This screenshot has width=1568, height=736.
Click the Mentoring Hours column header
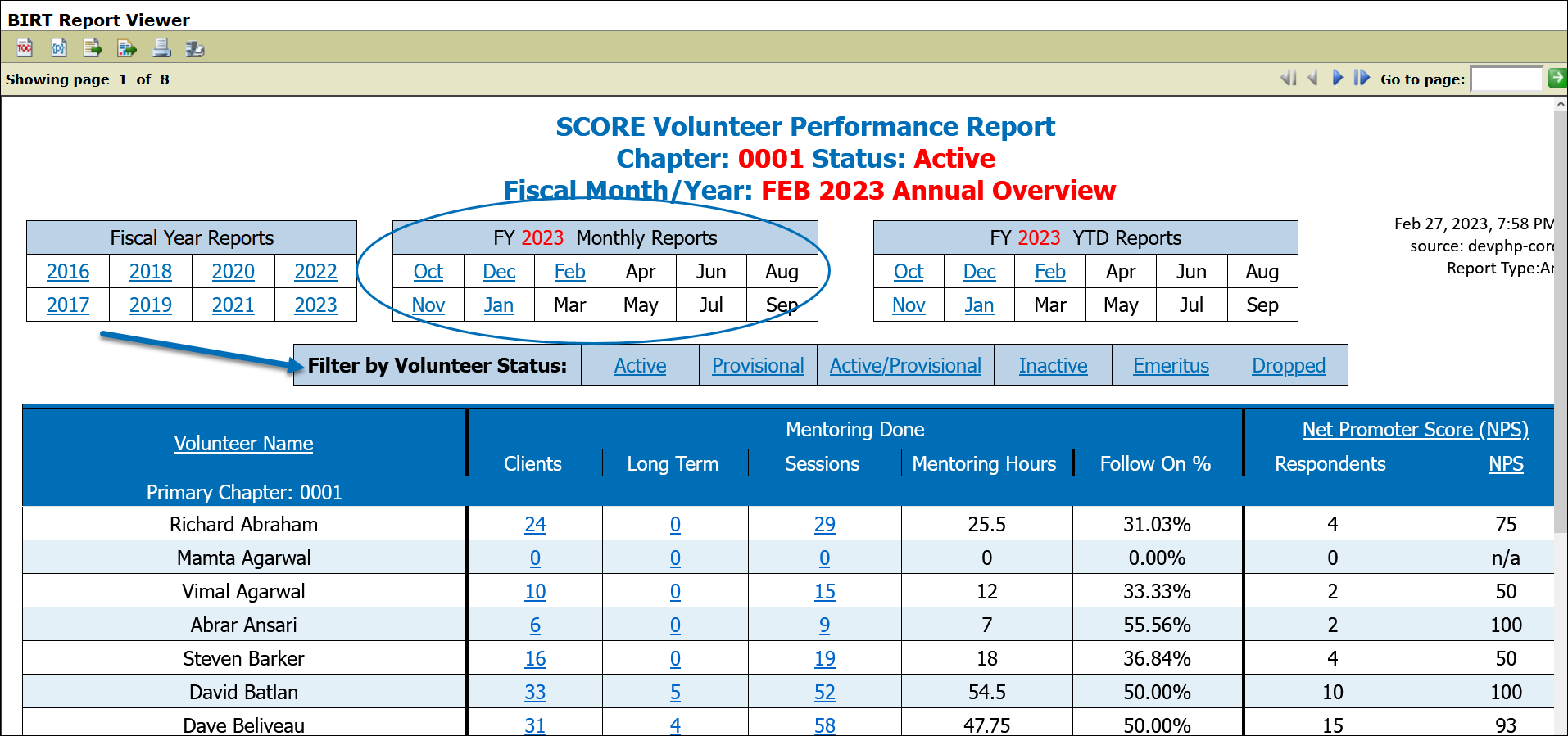(985, 464)
